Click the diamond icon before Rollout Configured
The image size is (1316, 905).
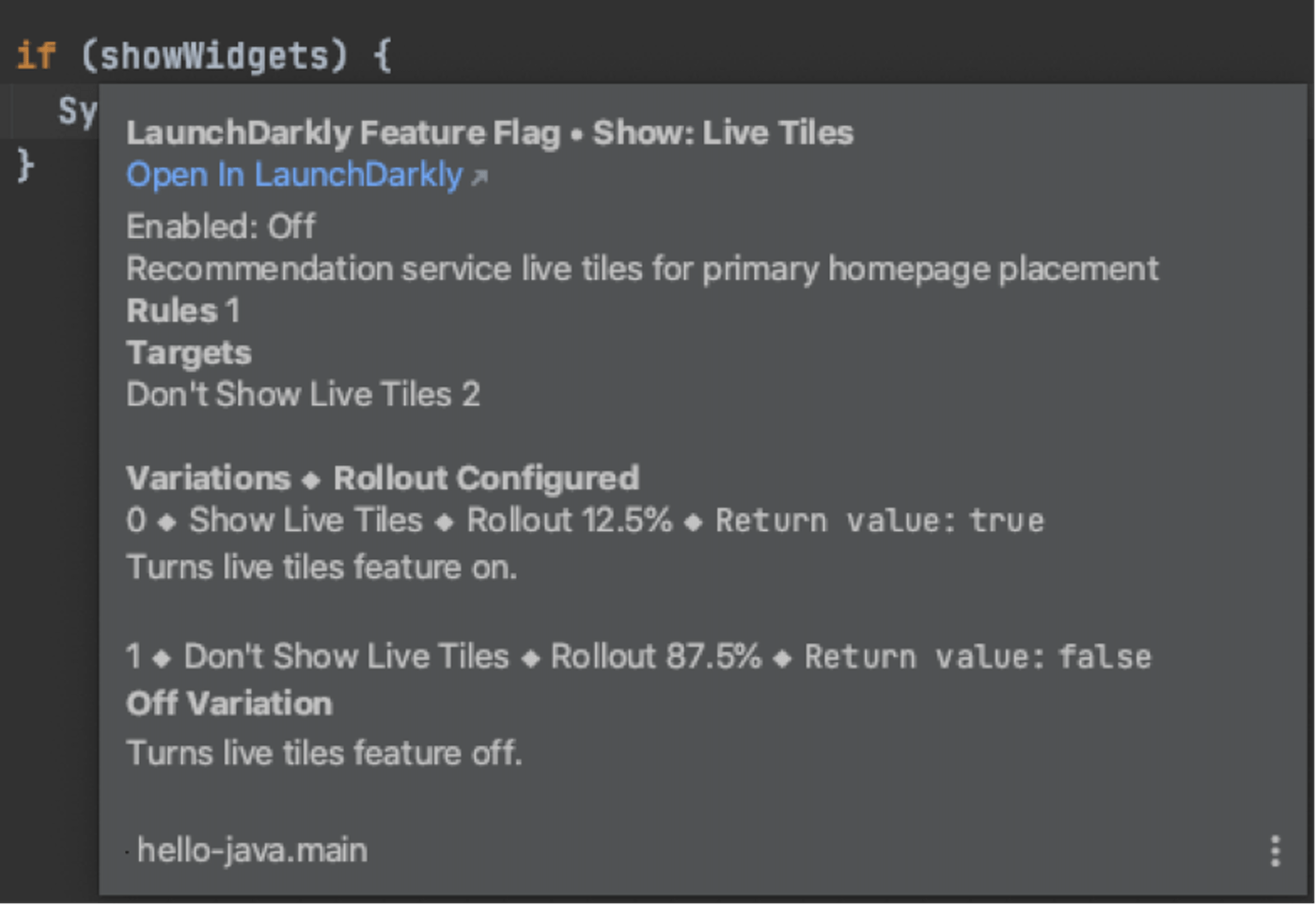pos(310,478)
